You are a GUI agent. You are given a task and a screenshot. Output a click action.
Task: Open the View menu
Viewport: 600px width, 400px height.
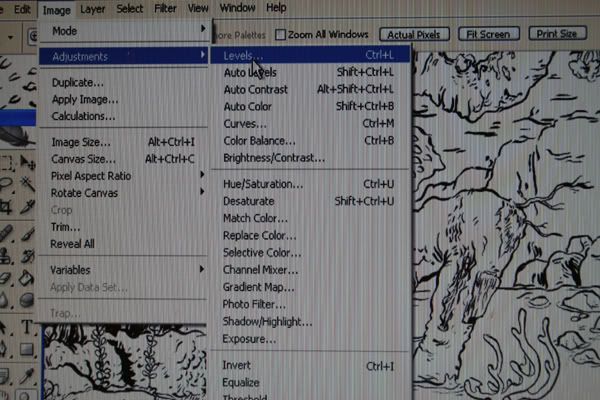198,8
